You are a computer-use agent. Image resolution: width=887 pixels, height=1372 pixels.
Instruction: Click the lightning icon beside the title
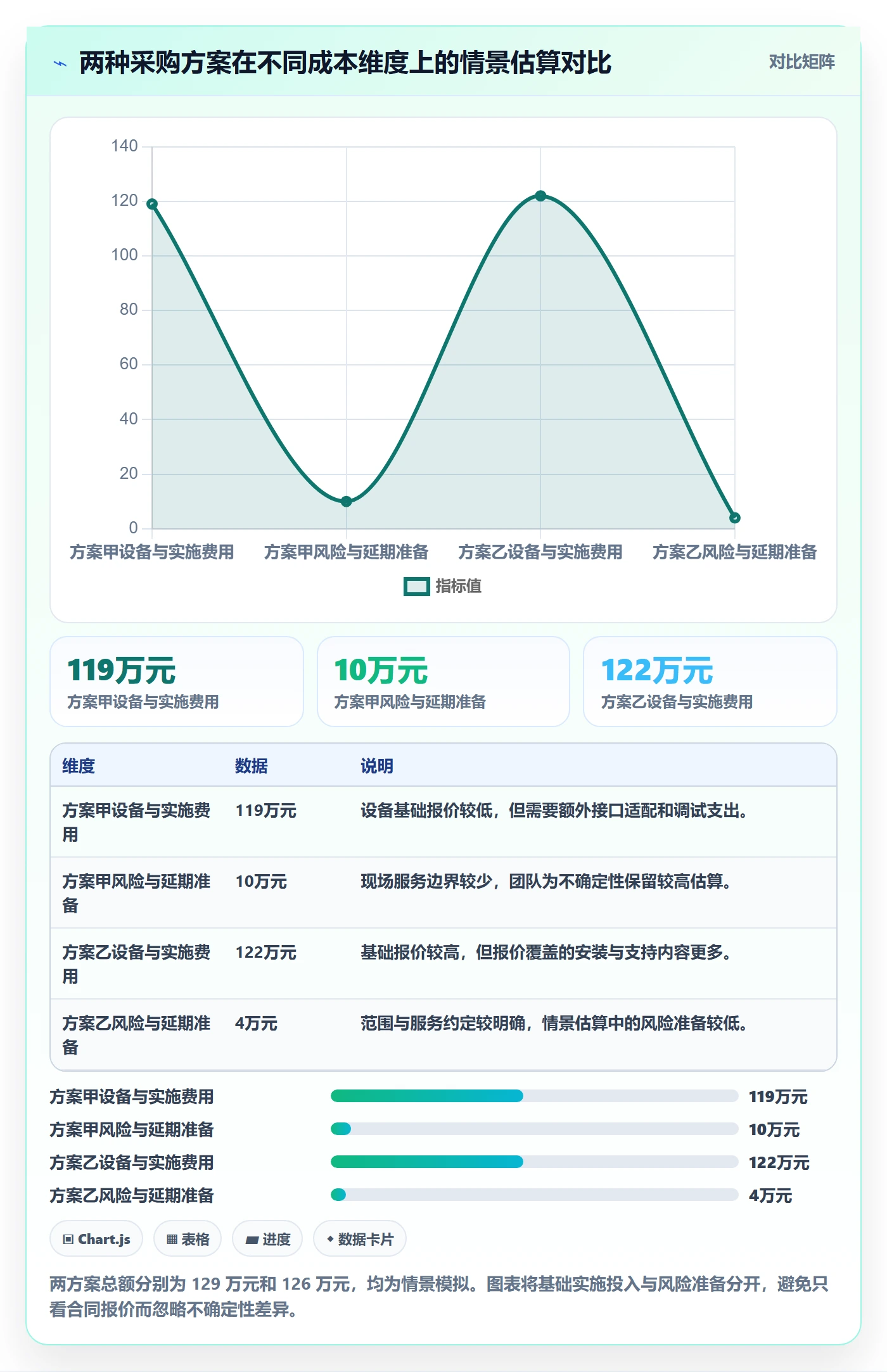[60, 63]
